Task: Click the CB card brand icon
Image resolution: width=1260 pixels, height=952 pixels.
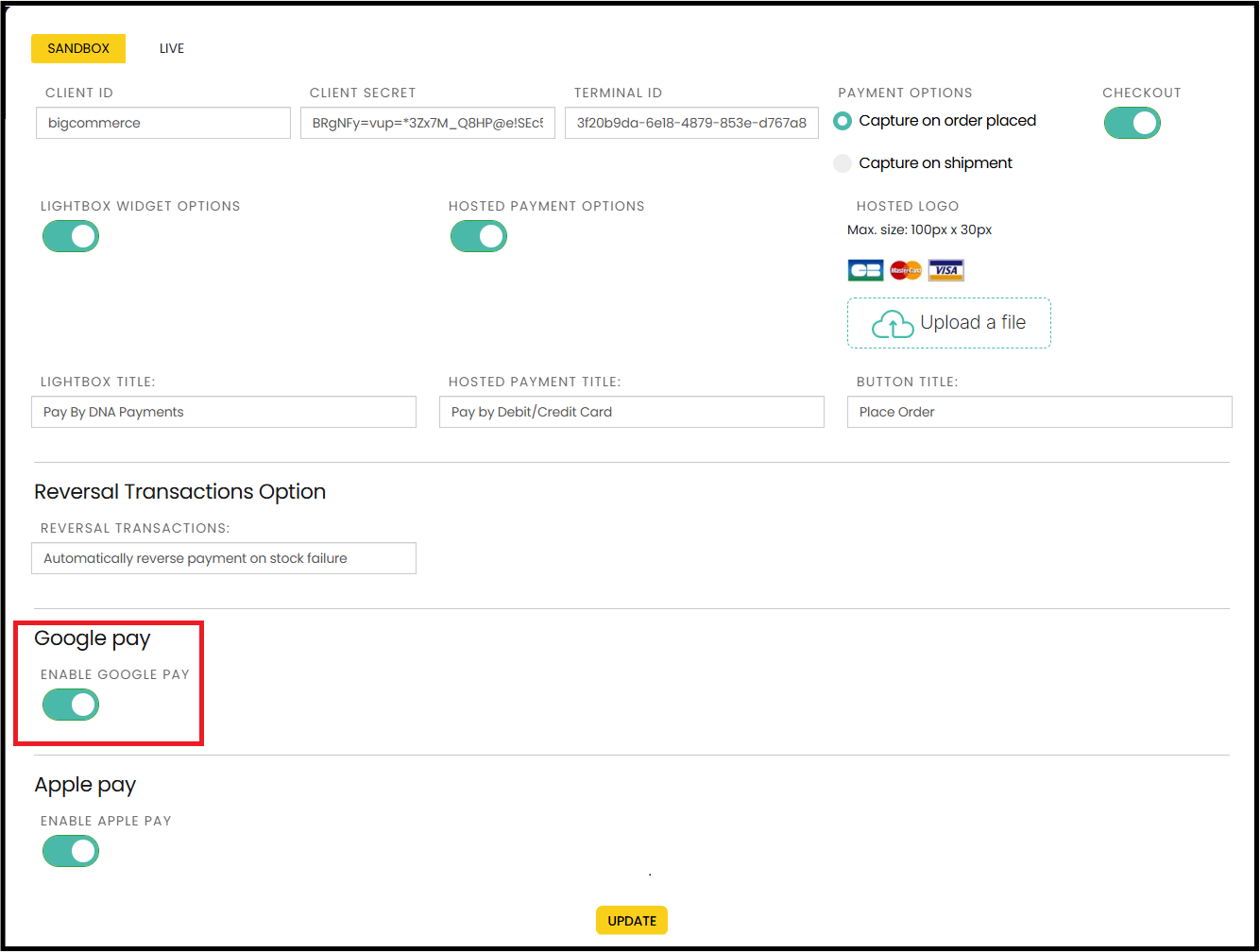Action: pos(864,270)
